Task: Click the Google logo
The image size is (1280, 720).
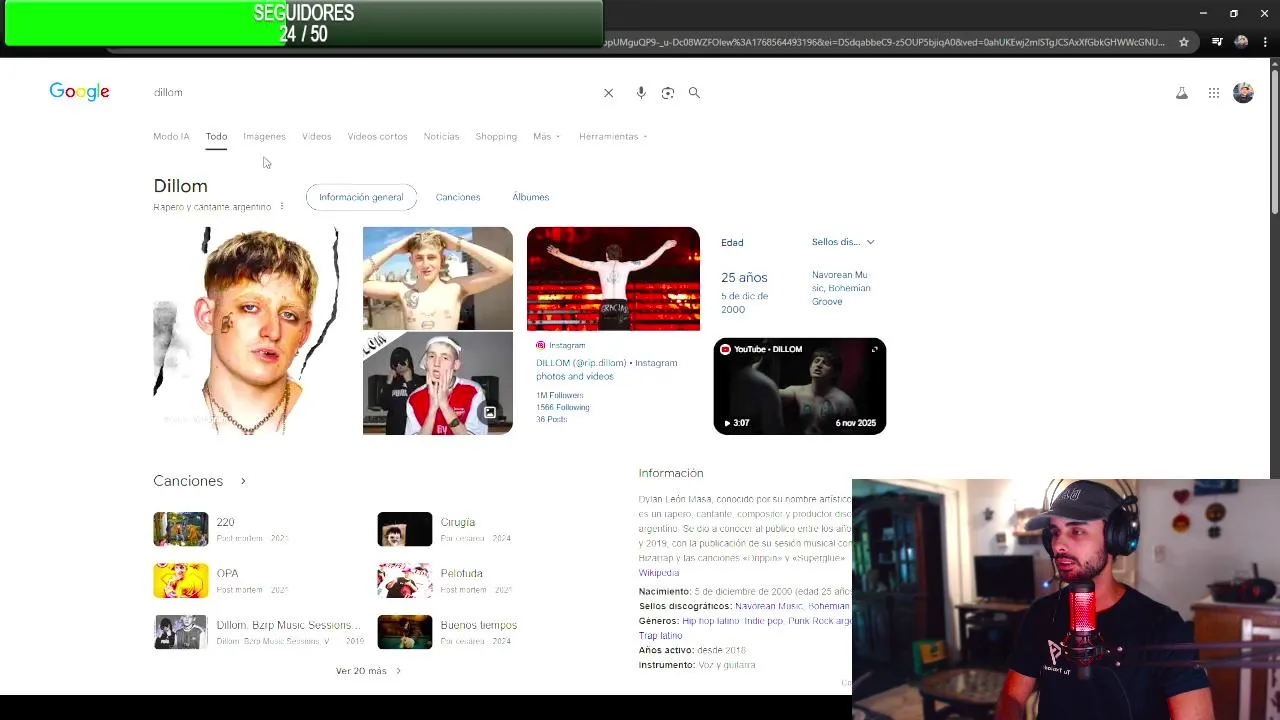Action: tap(79, 92)
